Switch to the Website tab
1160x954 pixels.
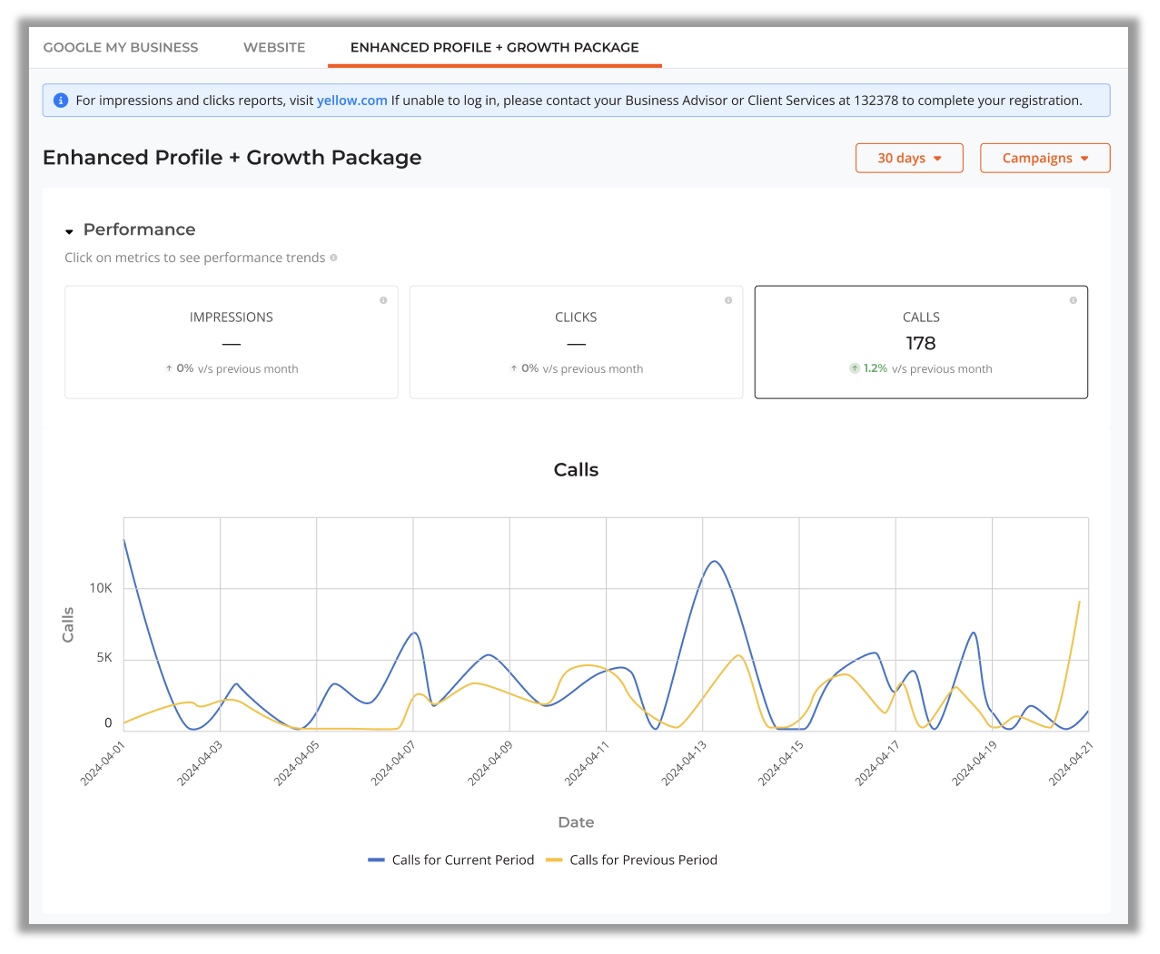[x=274, y=47]
